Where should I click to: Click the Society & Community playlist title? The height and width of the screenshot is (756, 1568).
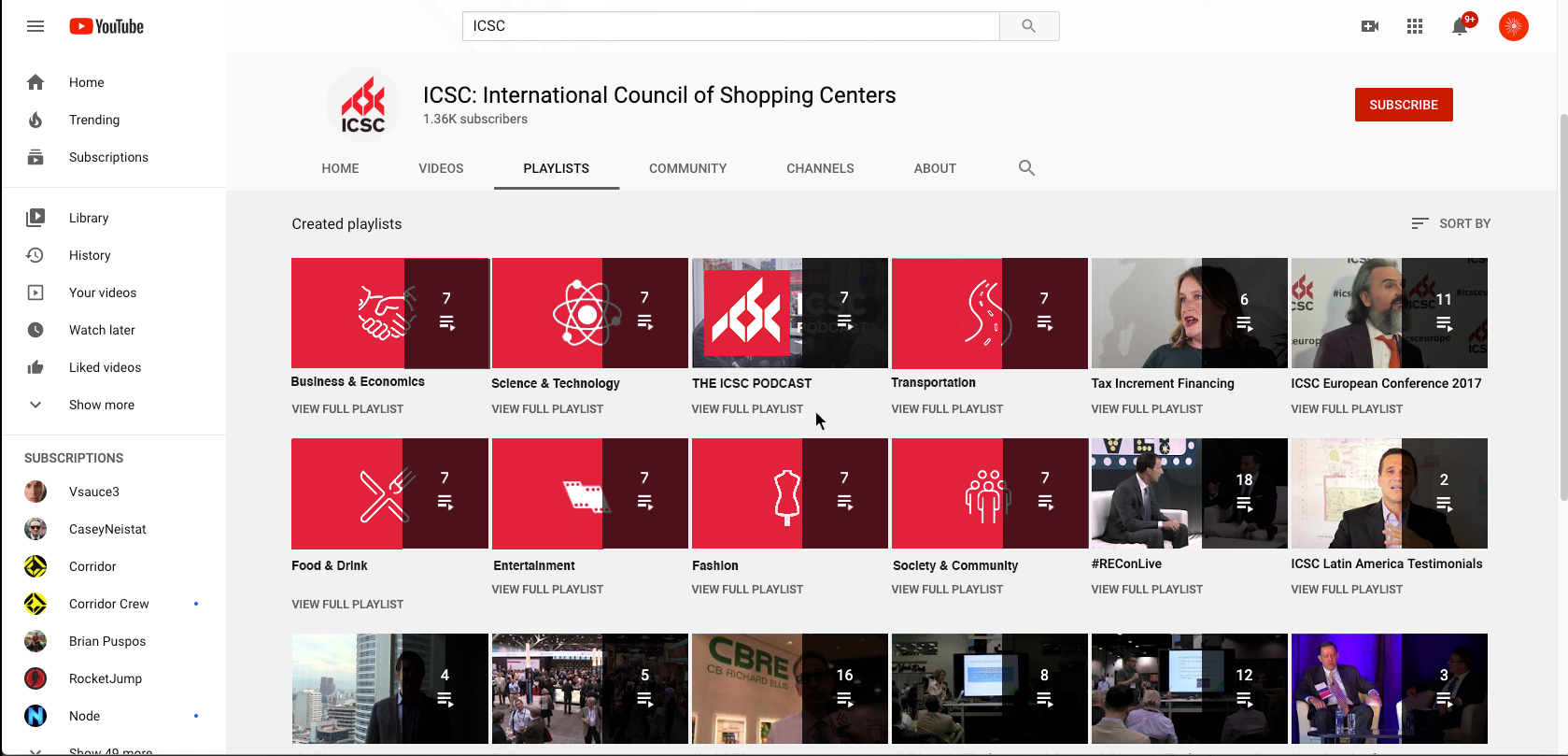[x=955, y=565]
